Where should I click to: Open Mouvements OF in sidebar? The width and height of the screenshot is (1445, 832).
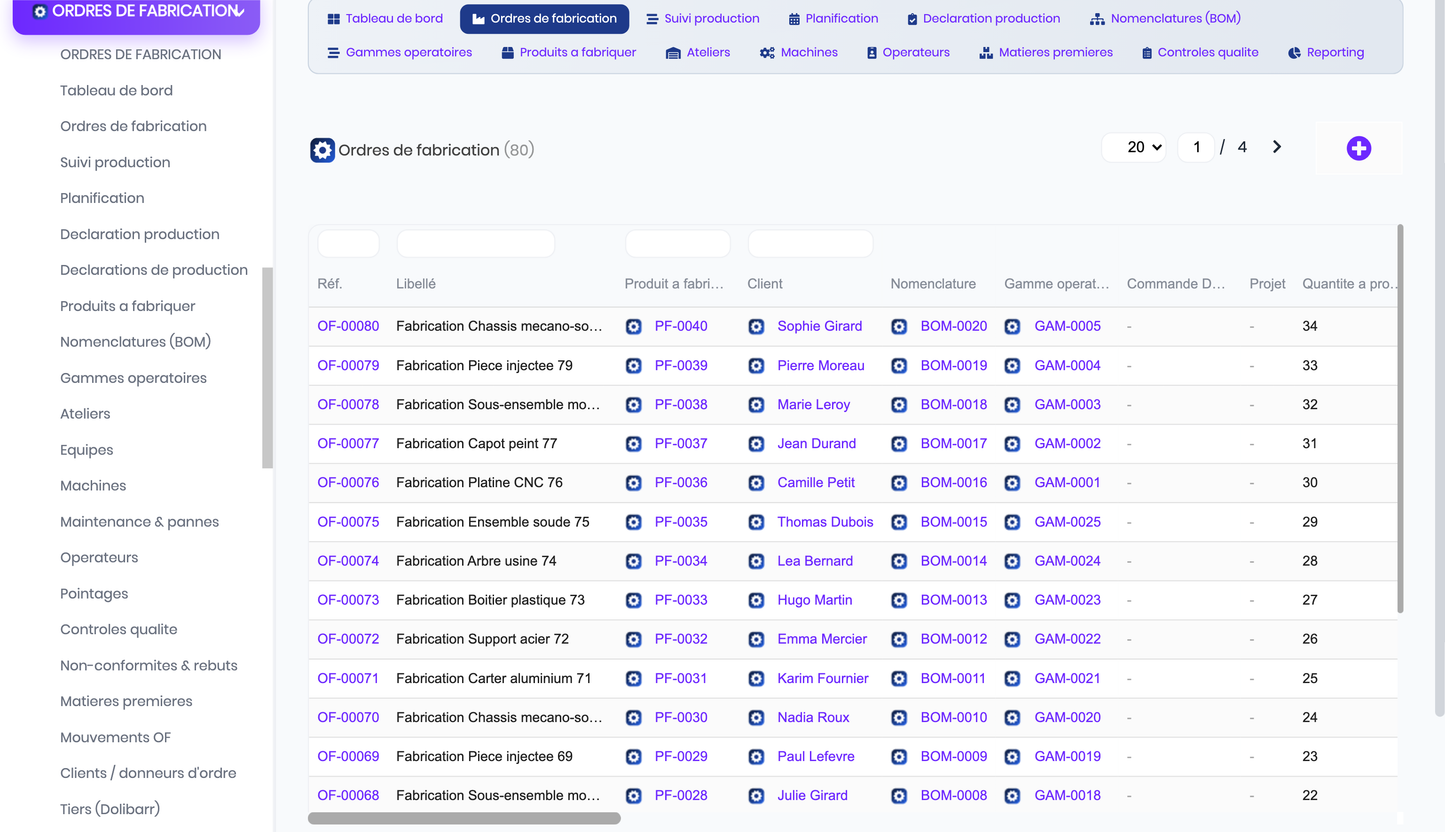tap(115, 738)
